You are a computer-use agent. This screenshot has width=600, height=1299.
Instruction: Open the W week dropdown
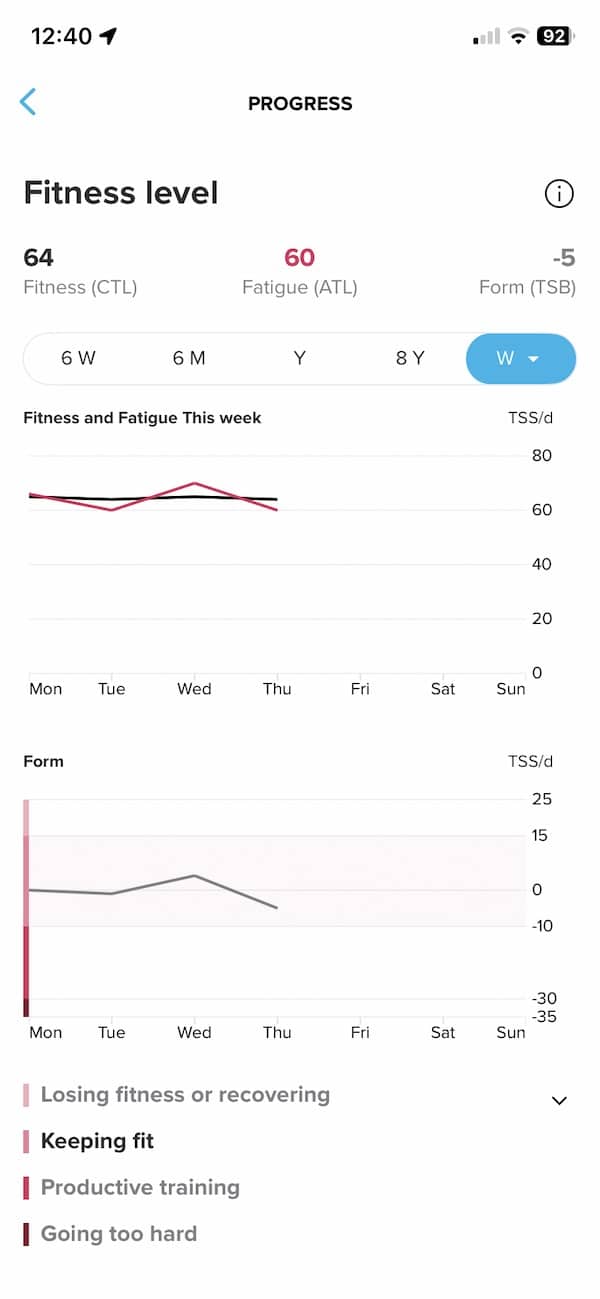pyautogui.click(x=520, y=358)
